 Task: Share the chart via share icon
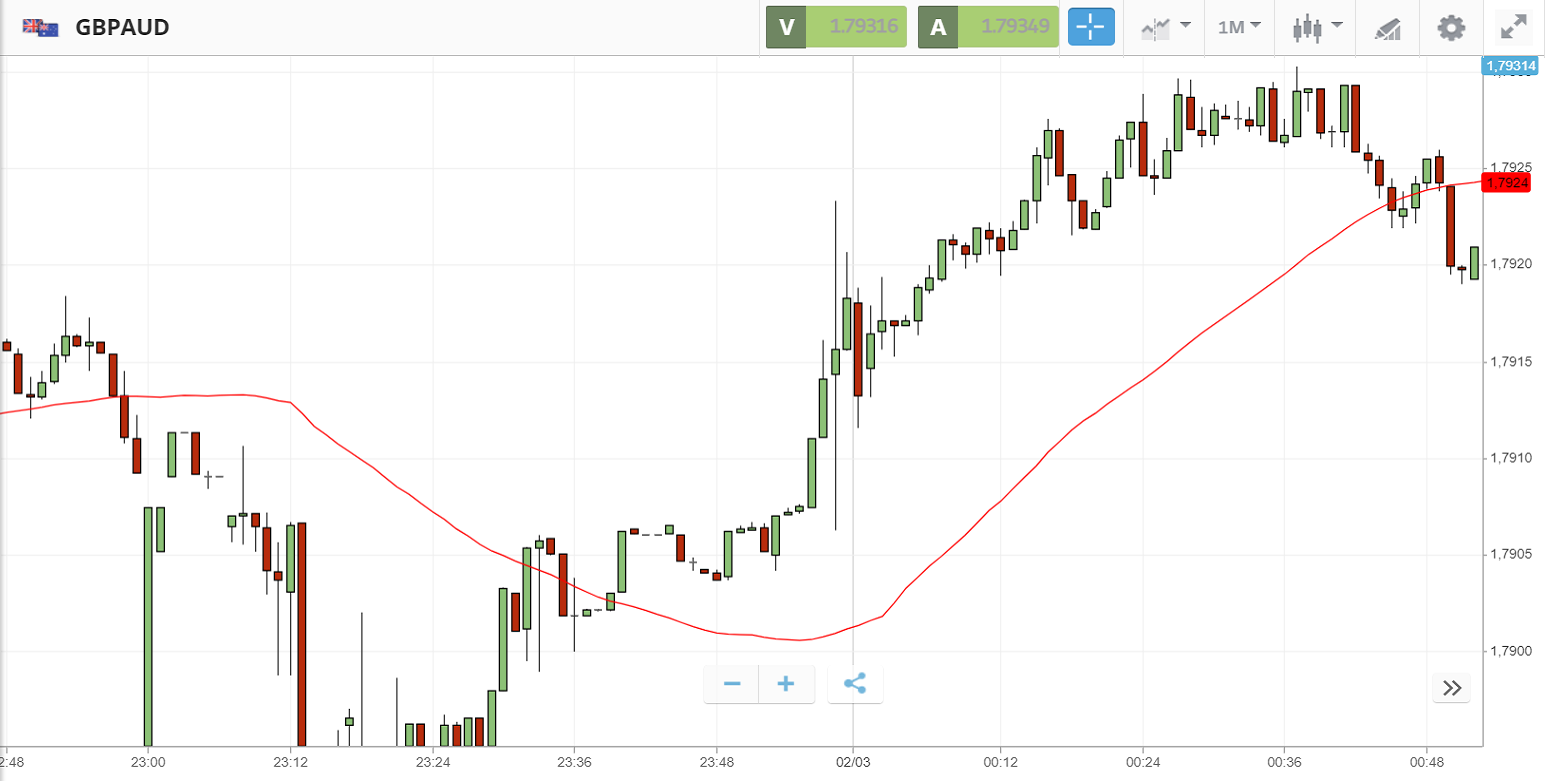[855, 684]
